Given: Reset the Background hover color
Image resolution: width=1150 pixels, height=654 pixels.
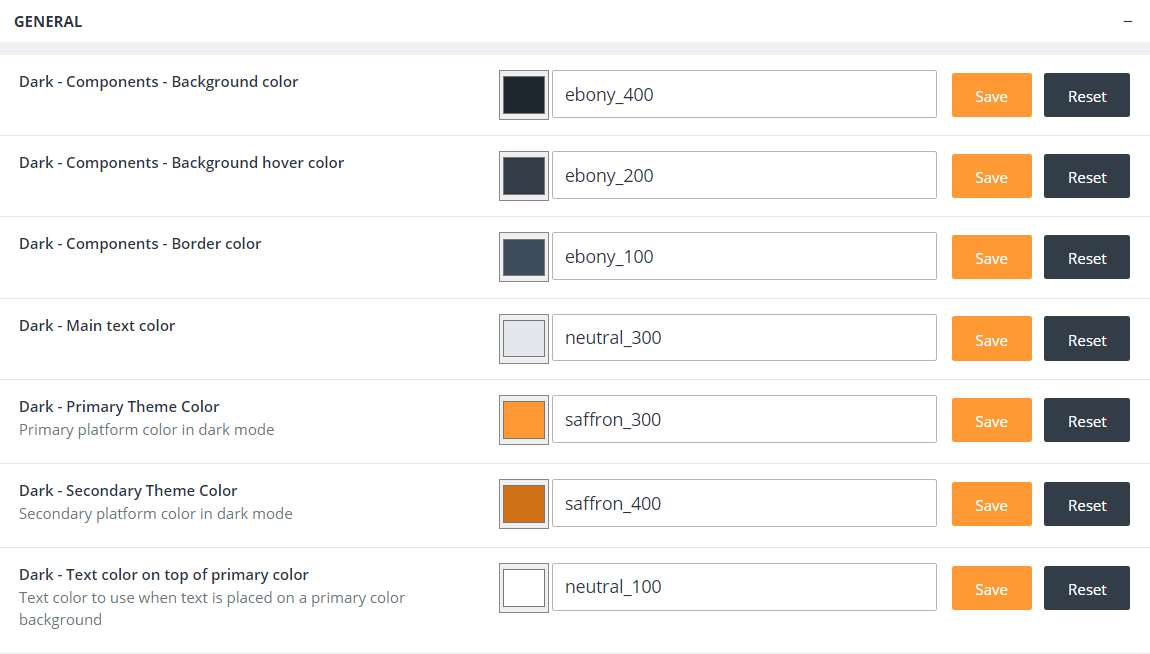Looking at the screenshot, I should [1087, 177].
